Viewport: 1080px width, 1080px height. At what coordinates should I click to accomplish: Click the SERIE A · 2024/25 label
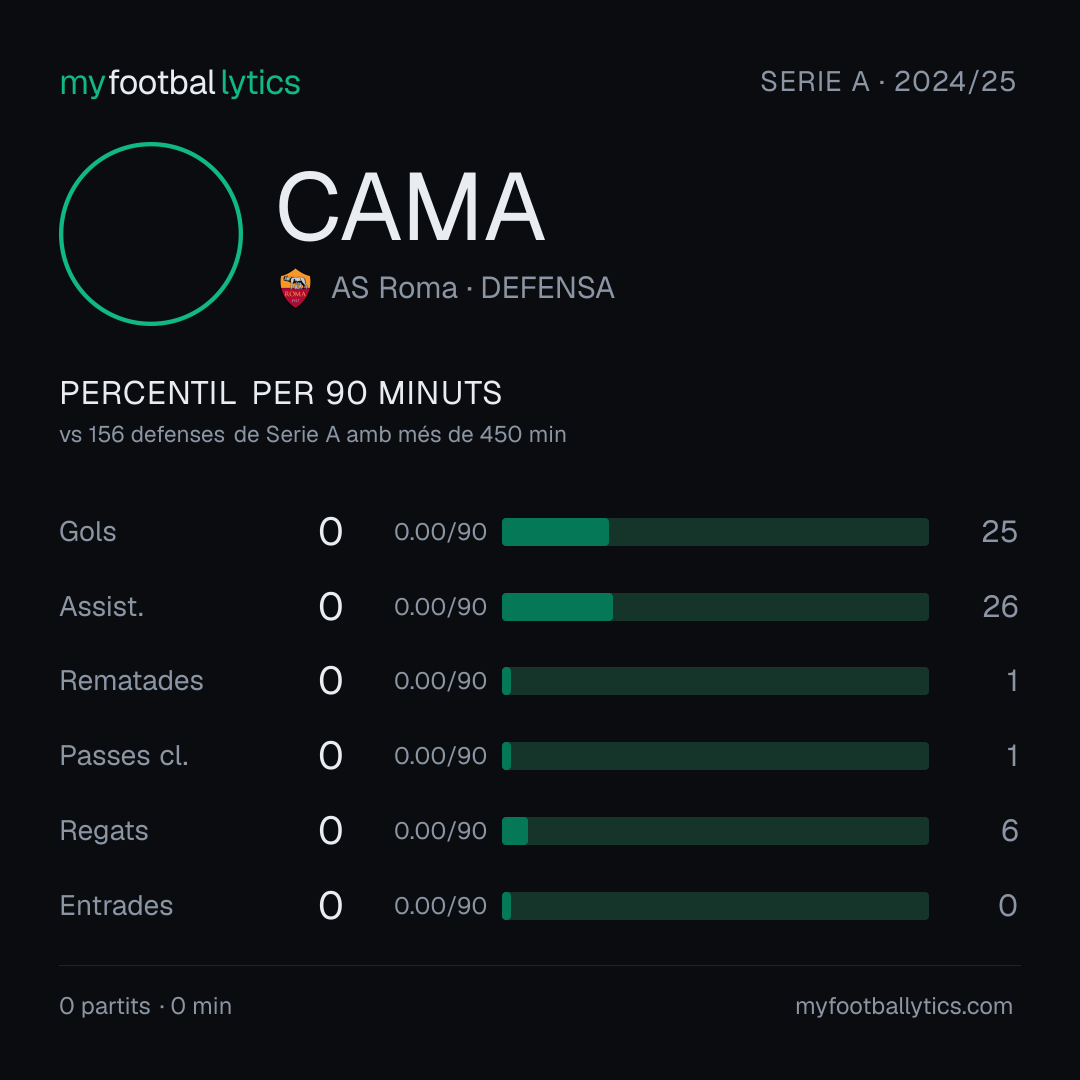pyautogui.click(x=888, y=82)
